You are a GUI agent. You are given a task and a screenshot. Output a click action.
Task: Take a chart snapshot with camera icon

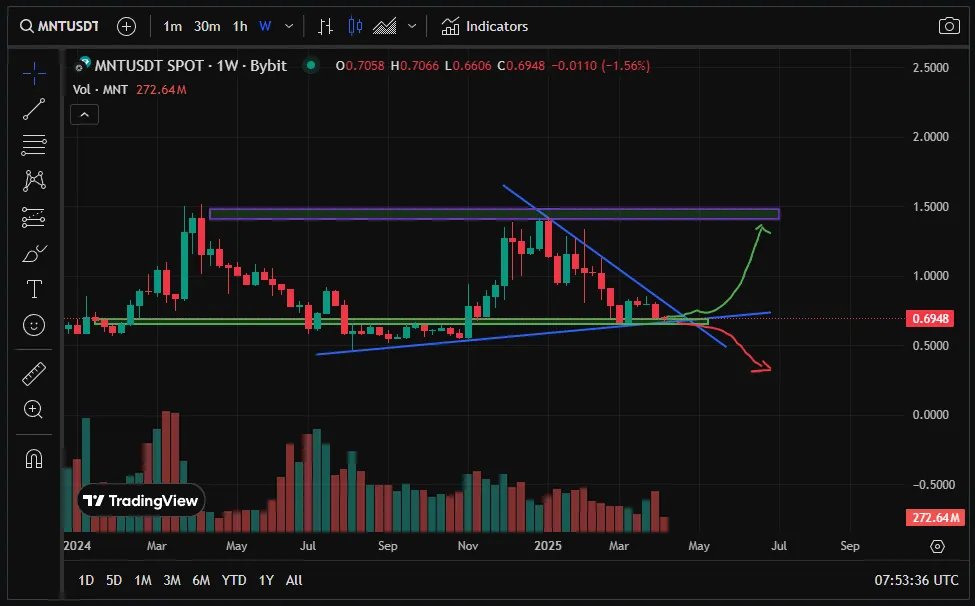pyautogui.click(x=949, y=26)
